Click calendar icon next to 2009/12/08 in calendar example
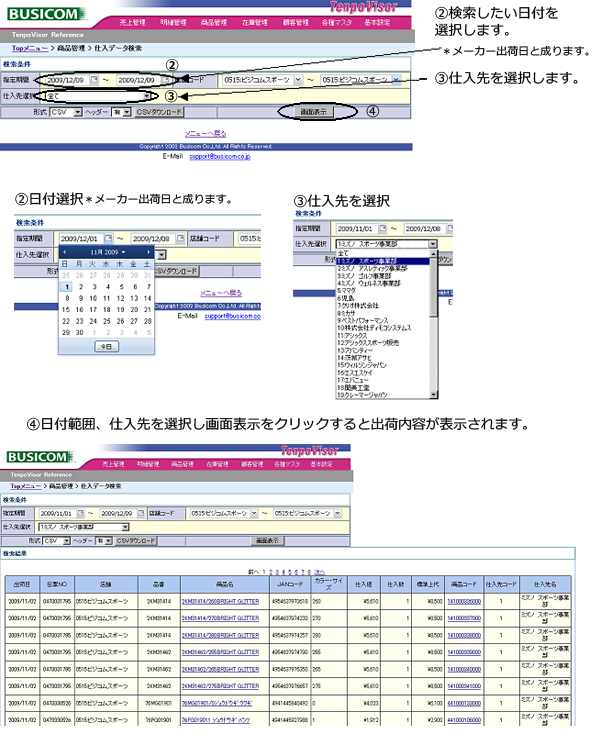The height and width of the screenshot is (734, 600). click(x=180, y=238)
